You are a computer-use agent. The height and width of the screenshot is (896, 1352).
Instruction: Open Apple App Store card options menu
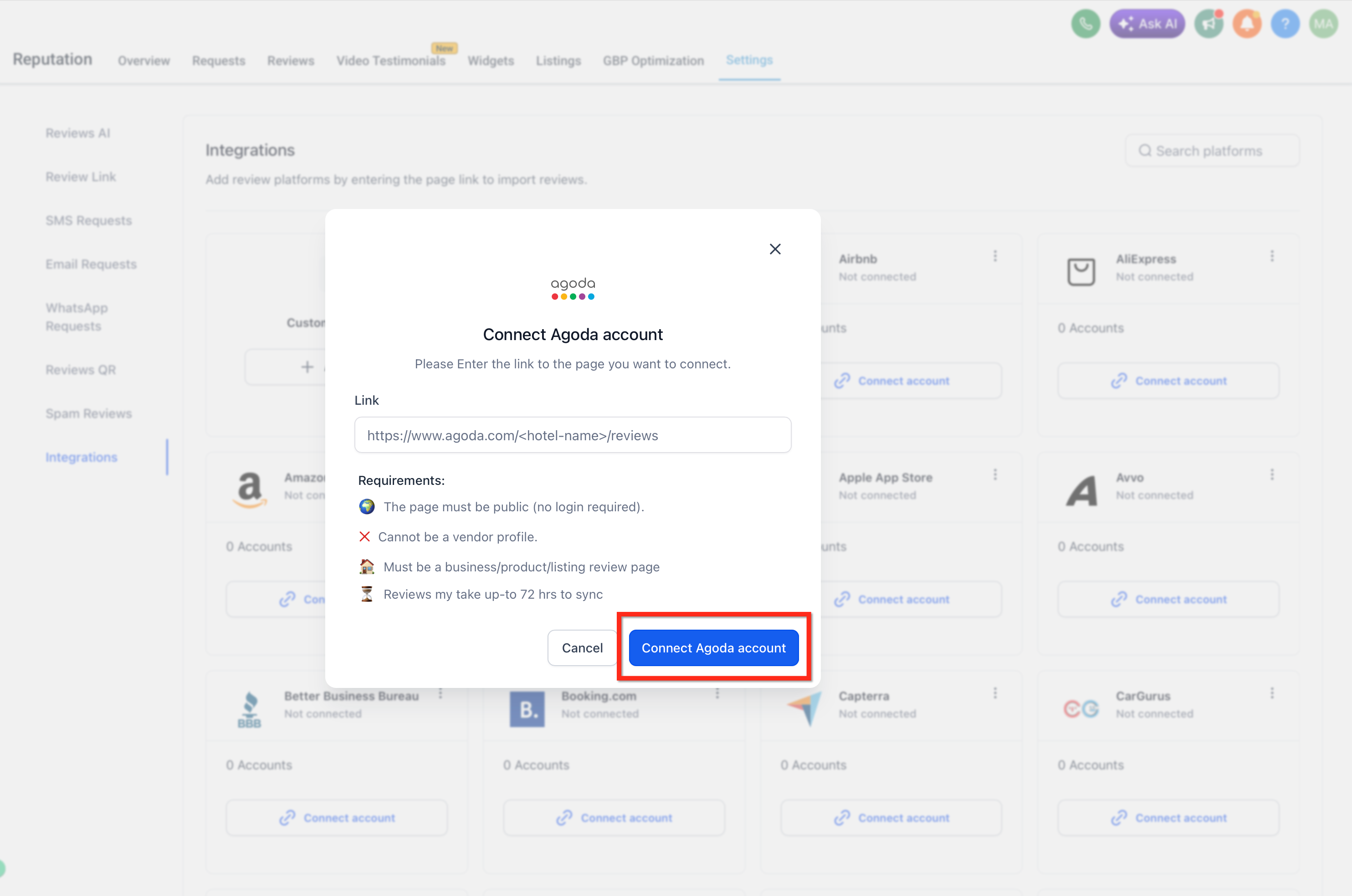pos(995,475)
